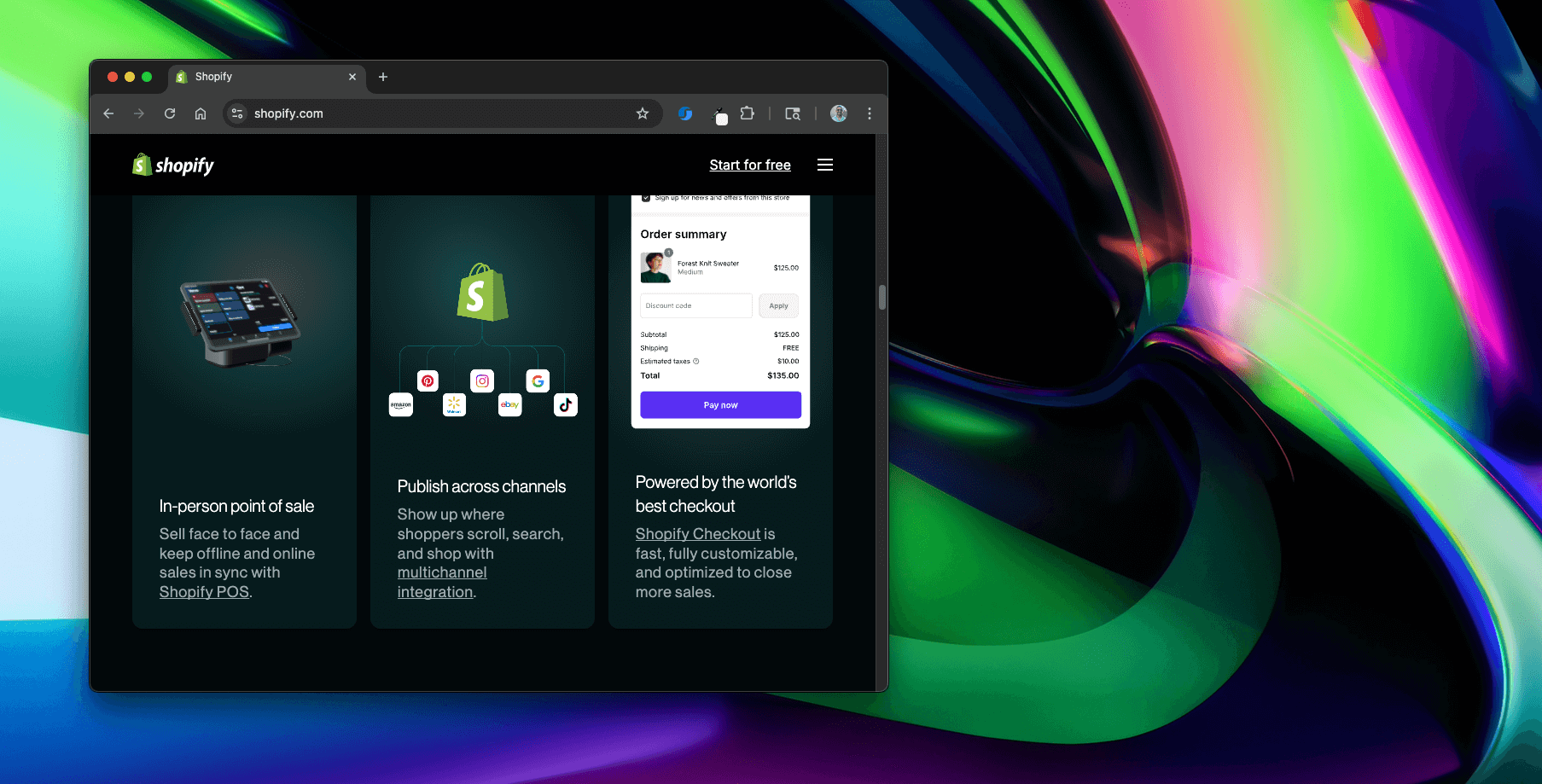This screenshot has height=784, width=1542.
Task: Go back using the browser back arrow
Action: (x=108, y=113)
